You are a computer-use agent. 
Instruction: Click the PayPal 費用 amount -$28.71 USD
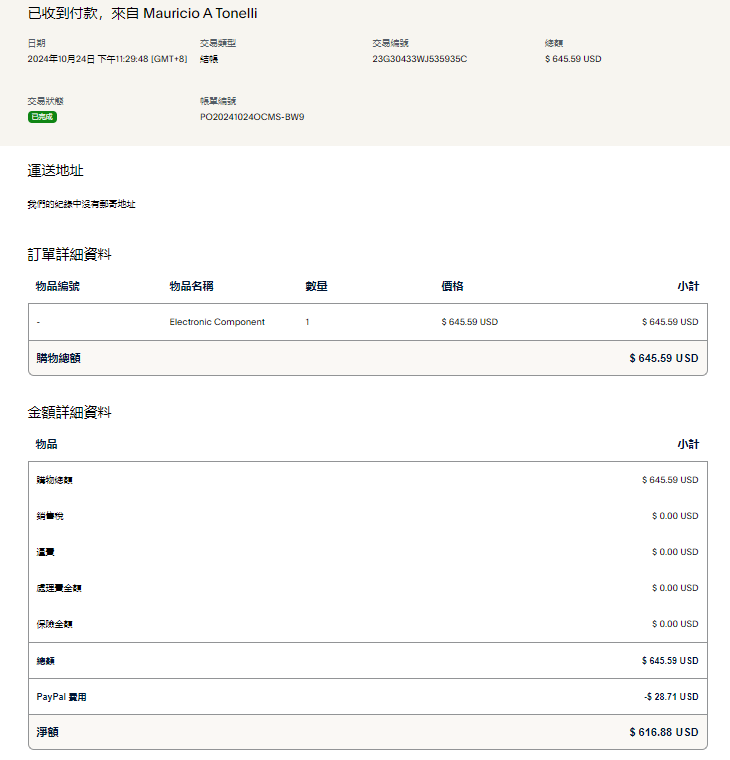671,697
